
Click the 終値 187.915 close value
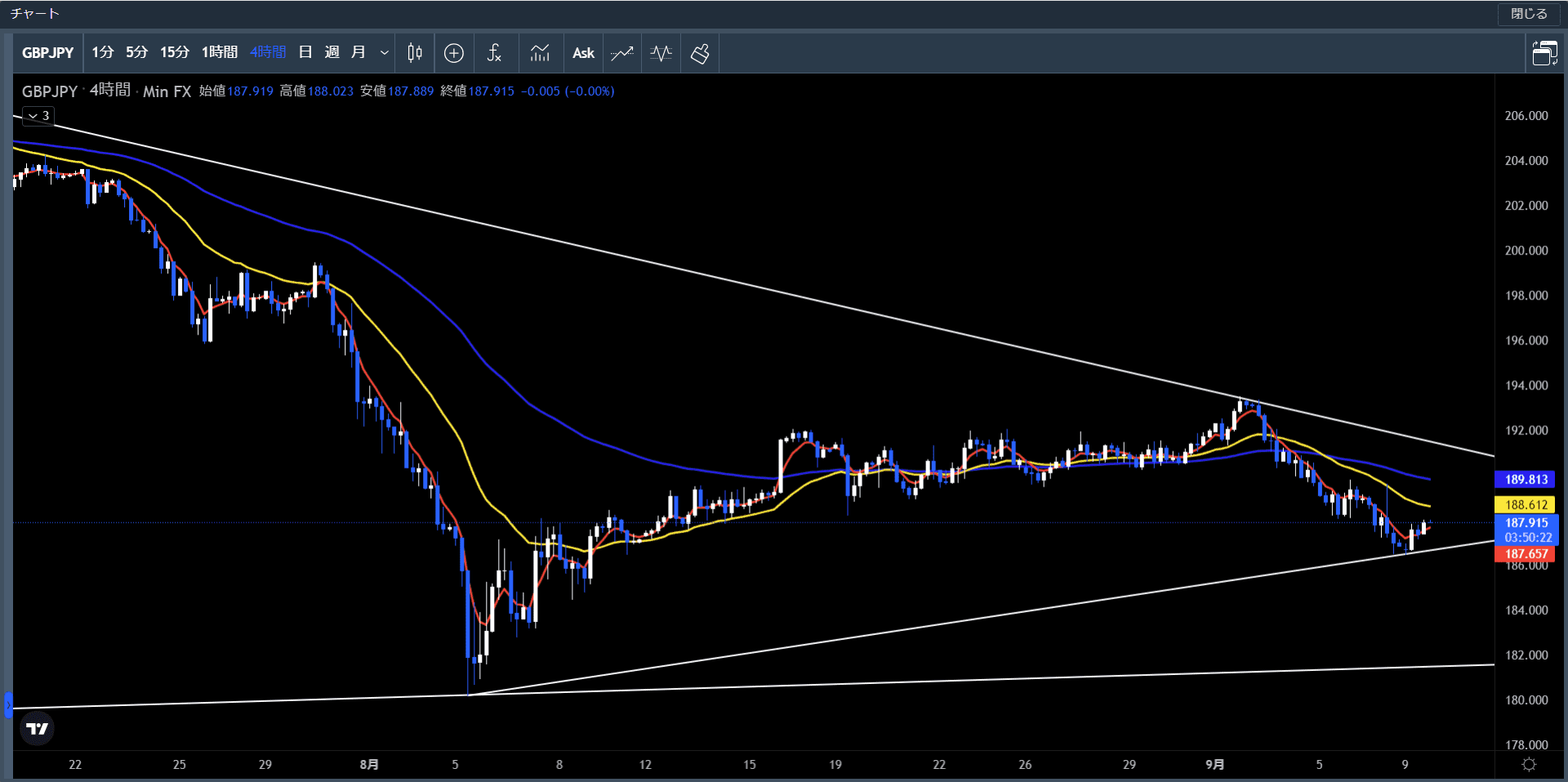point(478,91)
